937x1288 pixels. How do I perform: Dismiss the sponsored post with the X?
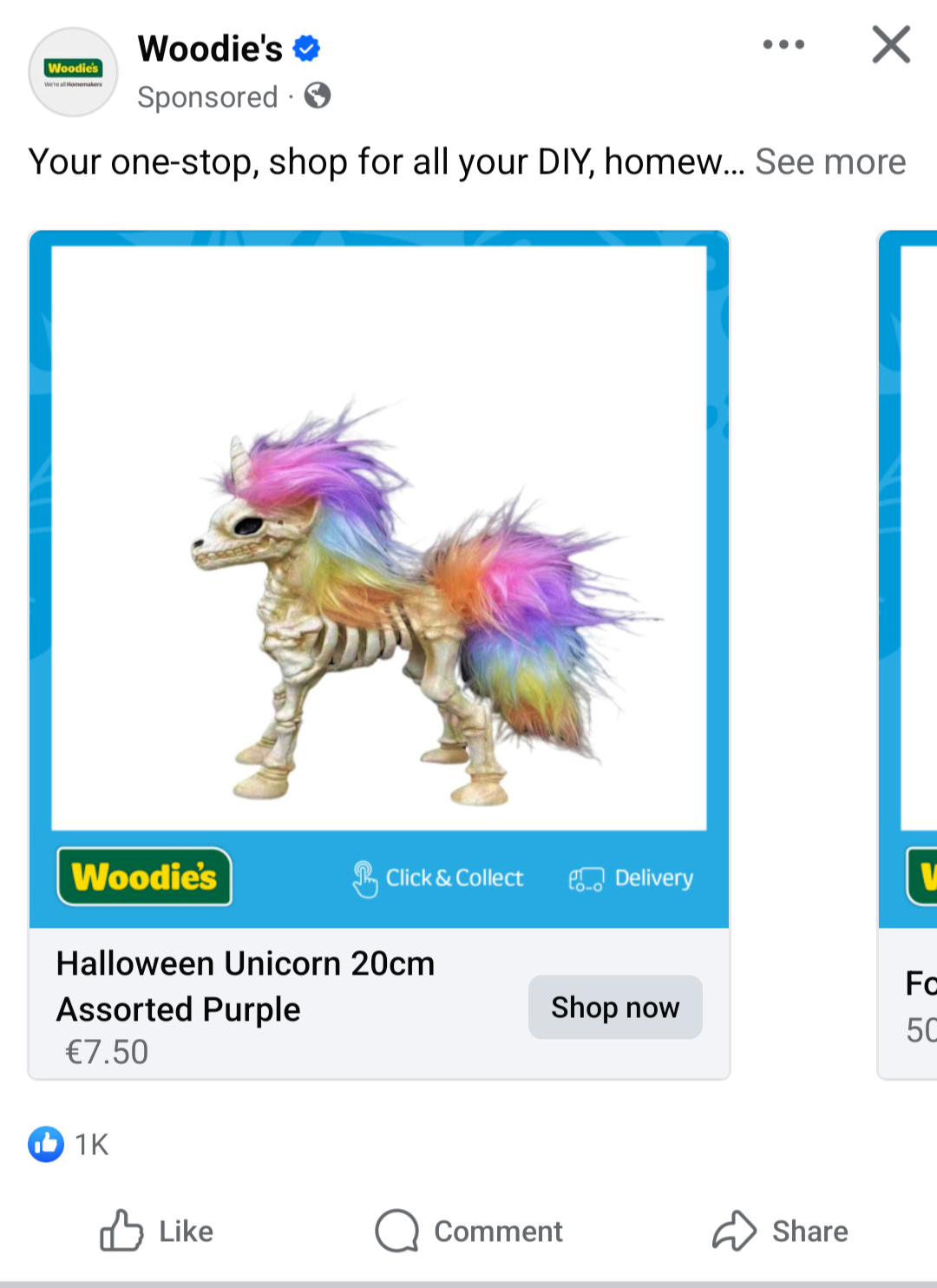click(x=891, y=44)
